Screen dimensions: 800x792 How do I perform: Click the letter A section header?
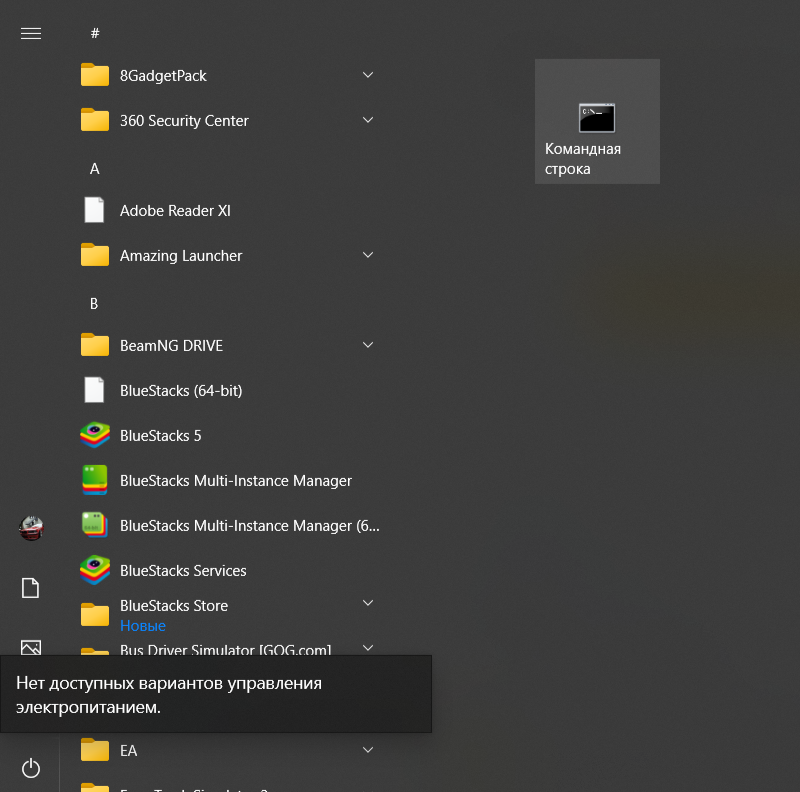click(95, 169)
